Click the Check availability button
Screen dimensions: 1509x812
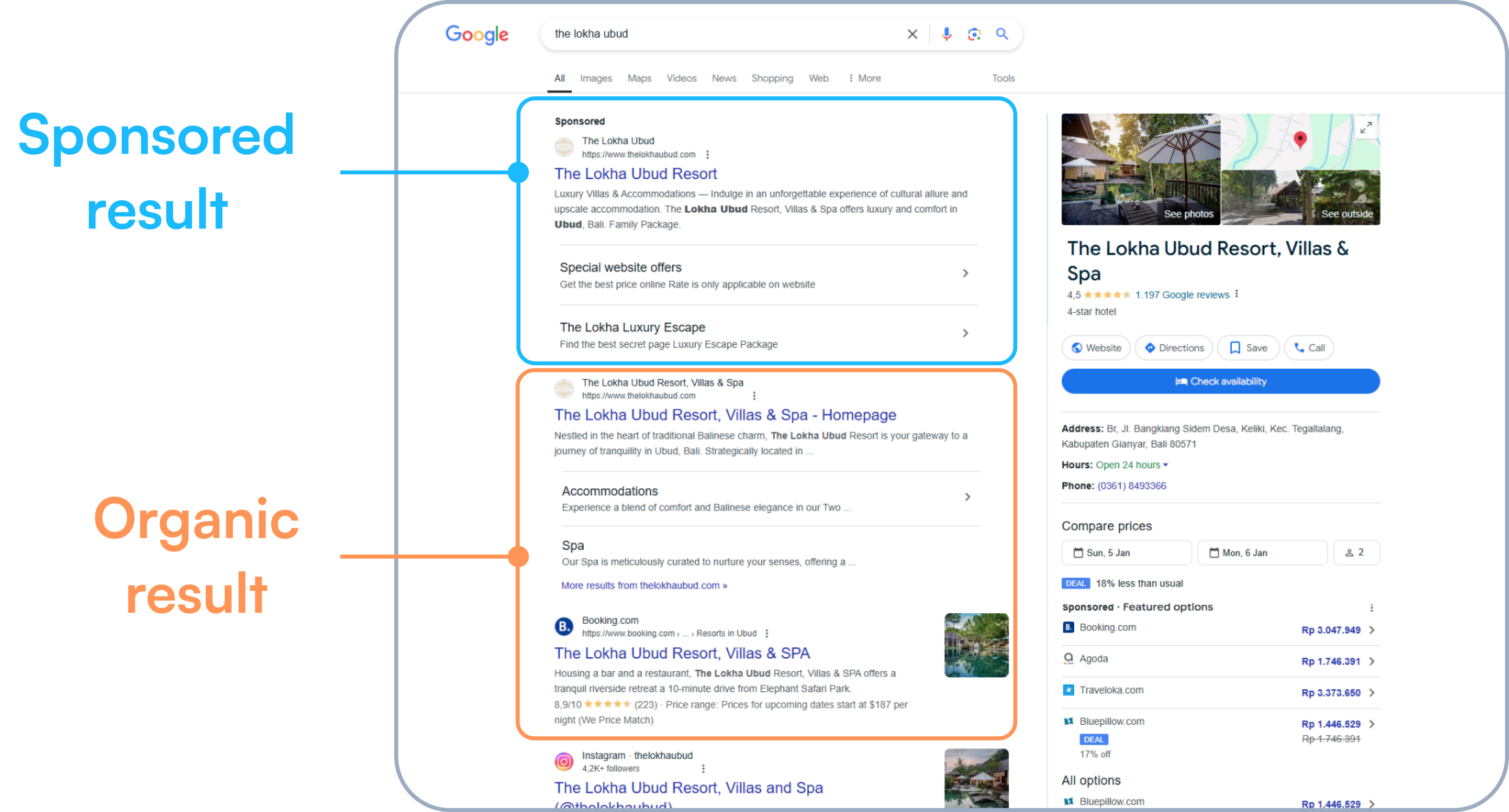[x=1220, y=382]
